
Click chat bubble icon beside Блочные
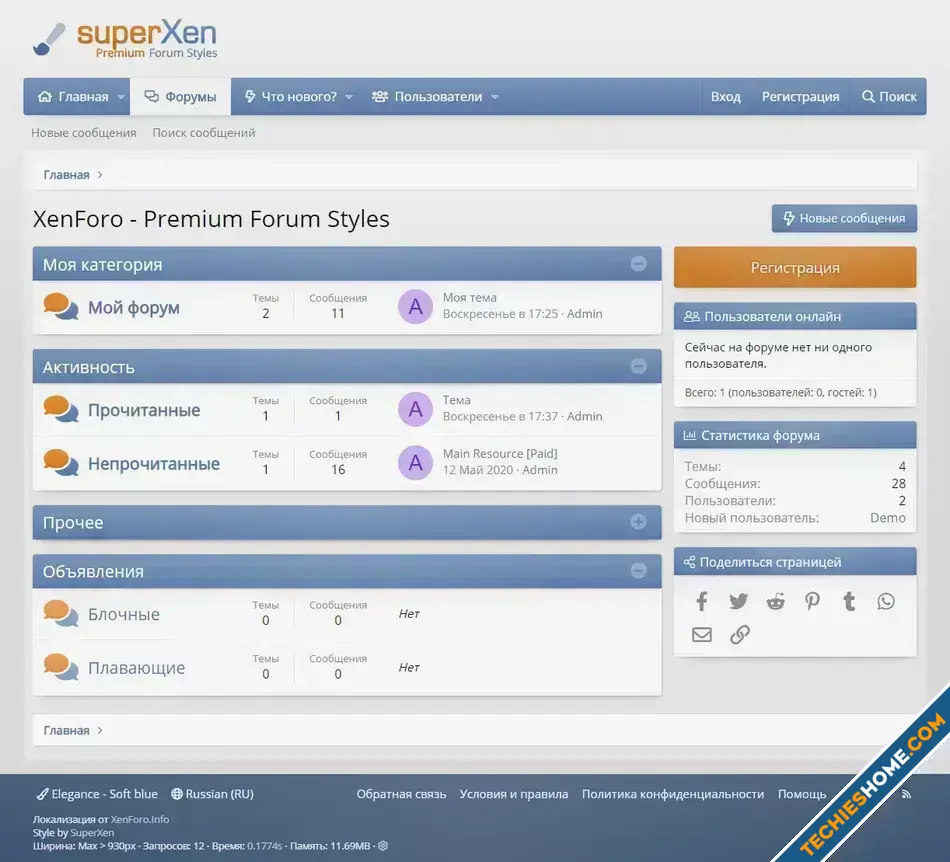click(x=61, y=614)
